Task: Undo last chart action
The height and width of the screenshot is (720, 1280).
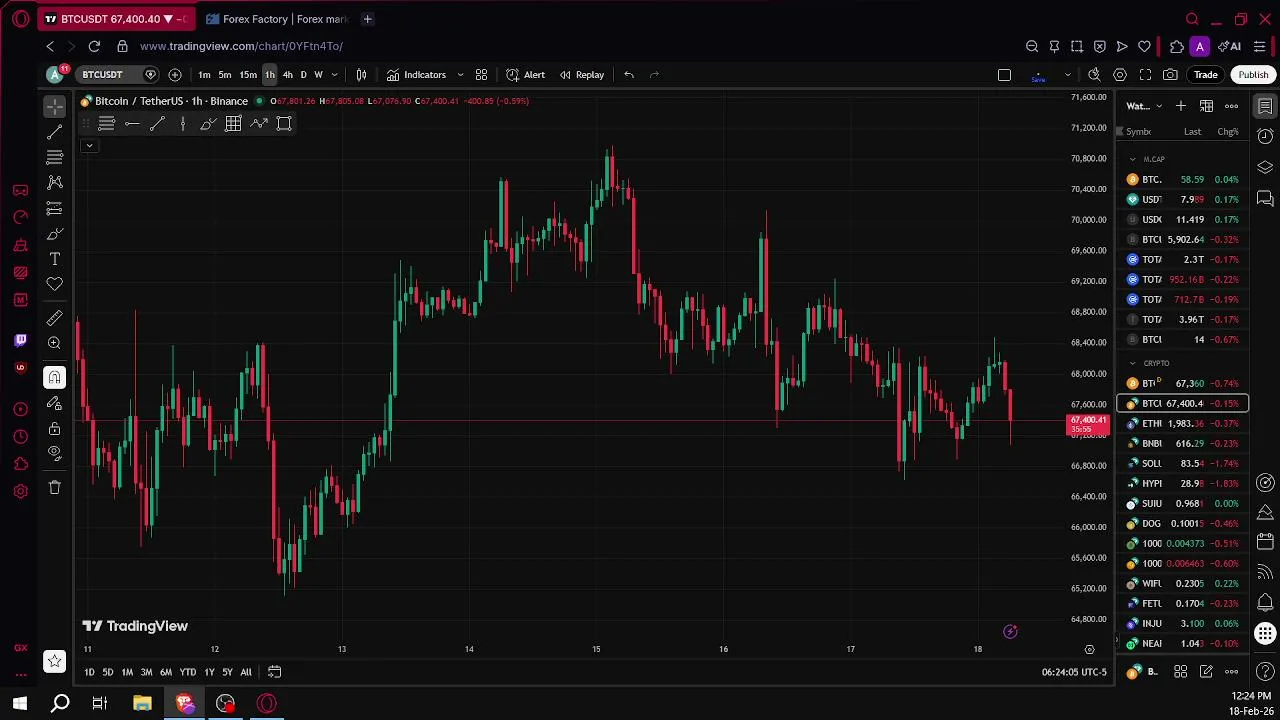Action: tap(629, 75)
